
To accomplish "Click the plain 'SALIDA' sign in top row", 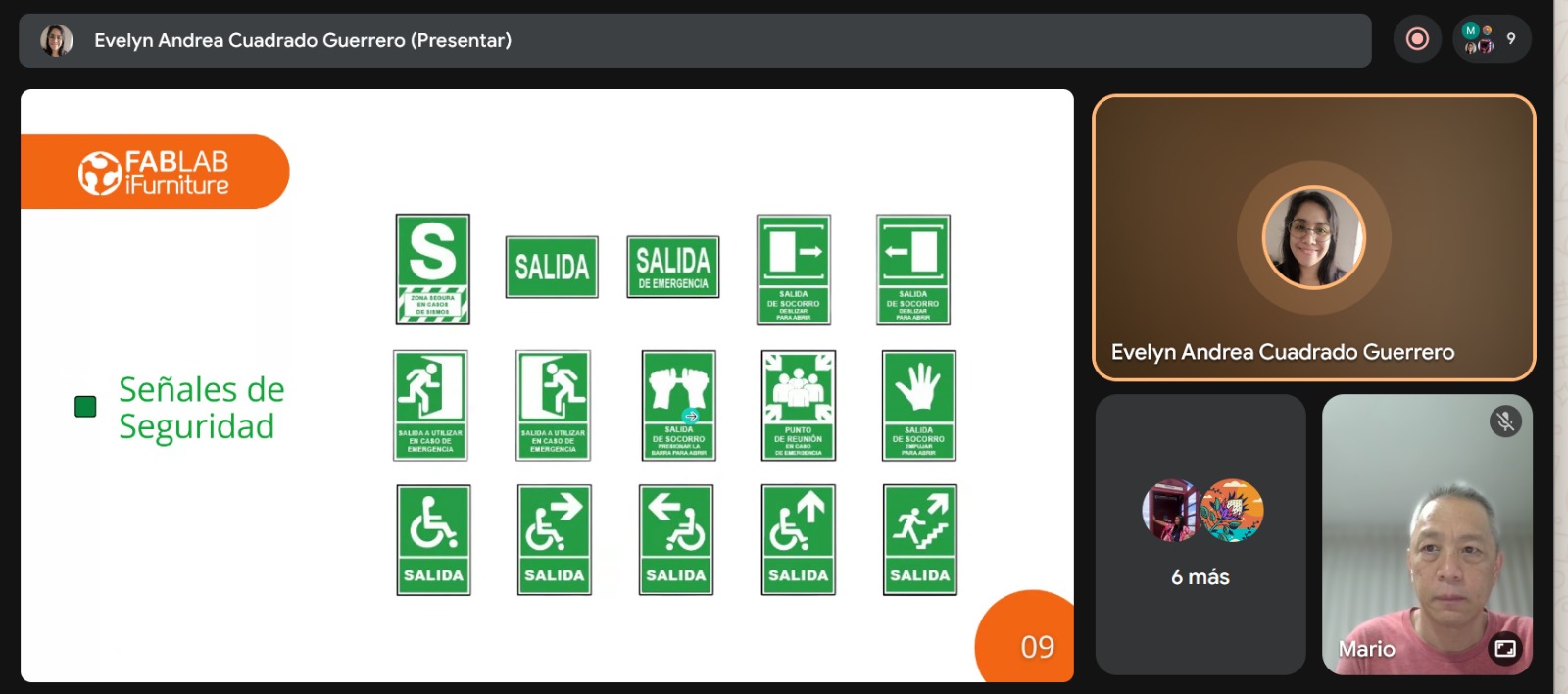I will (x=552, y=267).
